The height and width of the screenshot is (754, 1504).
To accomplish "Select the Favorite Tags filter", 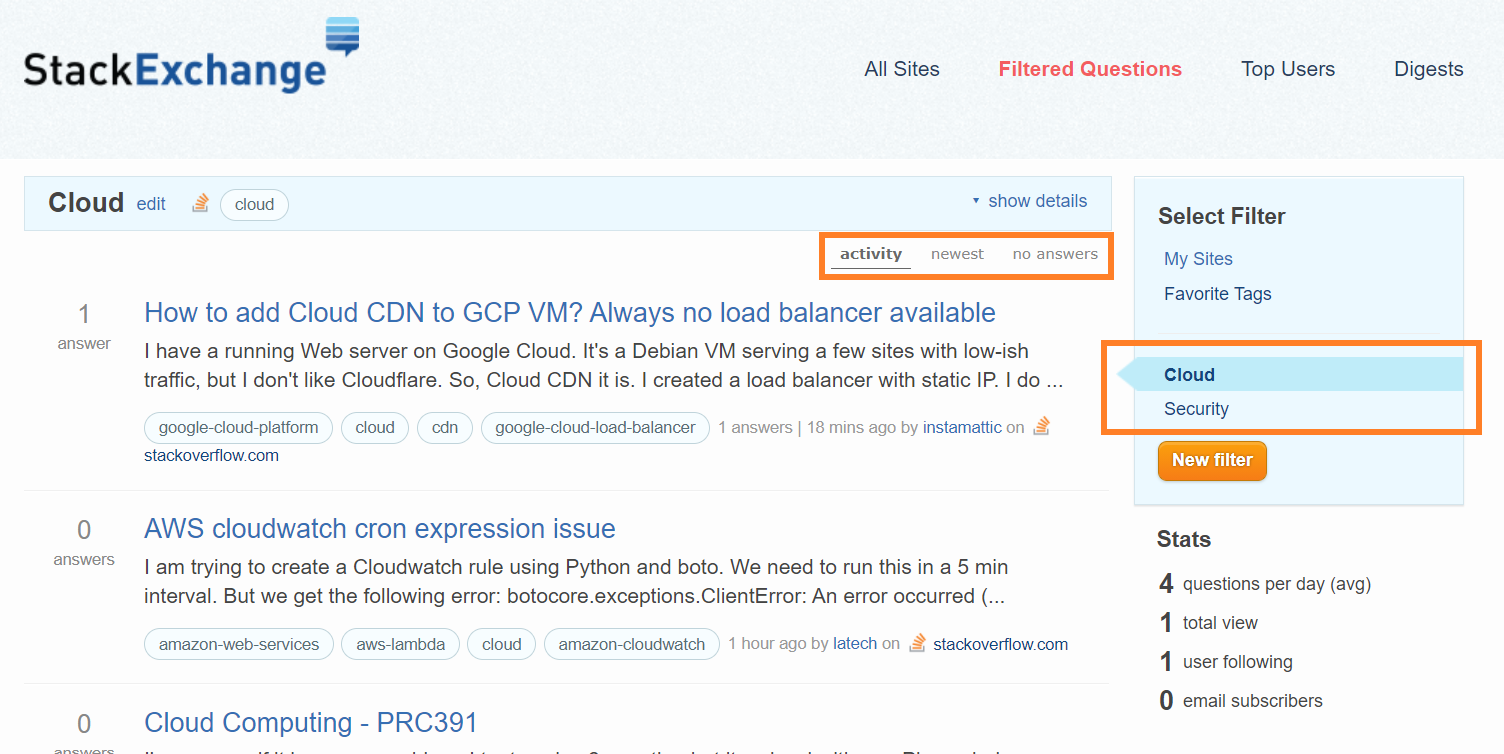I will (x=1218, y=294).
